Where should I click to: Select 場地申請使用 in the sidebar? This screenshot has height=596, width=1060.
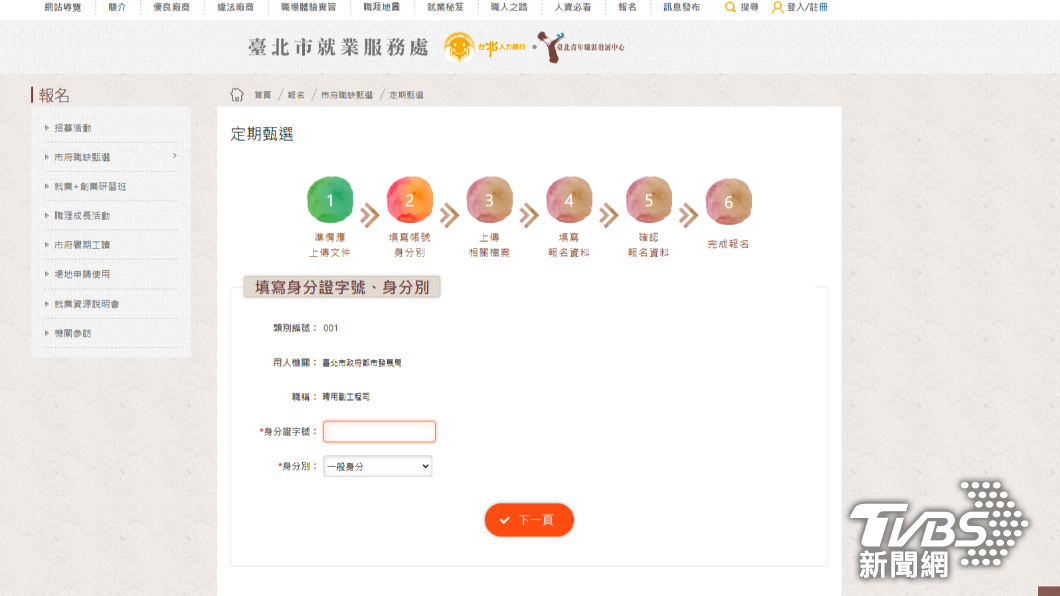(x=82, y=274)
